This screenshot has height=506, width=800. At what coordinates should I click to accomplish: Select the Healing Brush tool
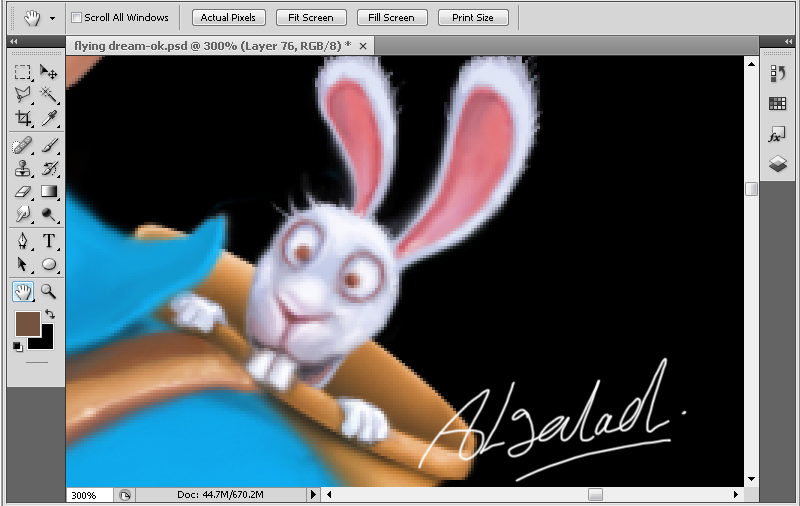coord(22,146)
